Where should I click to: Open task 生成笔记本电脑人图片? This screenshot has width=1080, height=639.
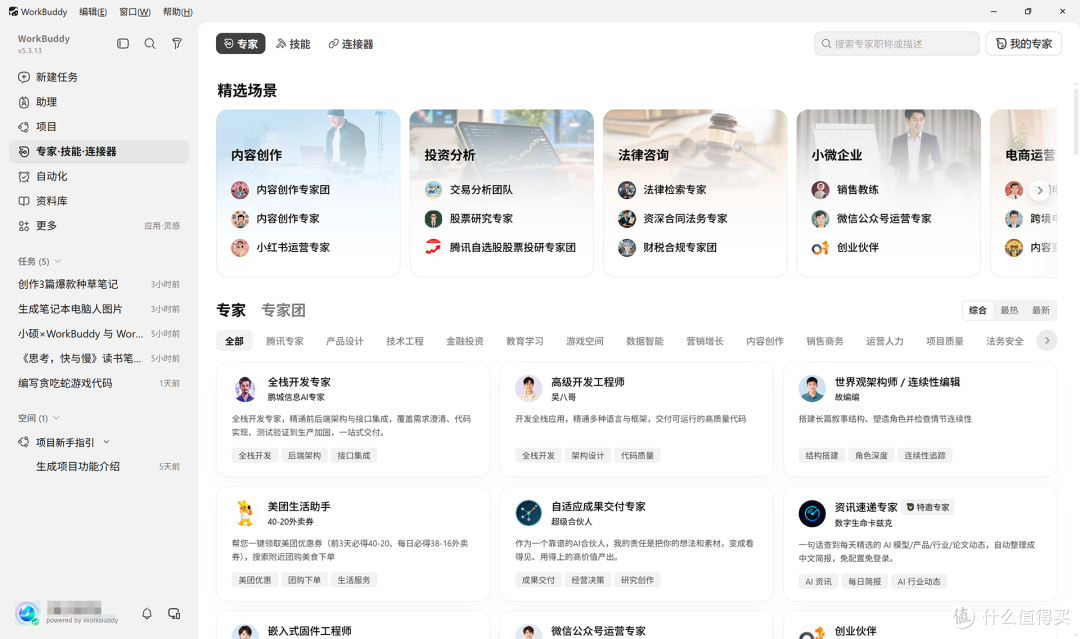coord(98,308)
